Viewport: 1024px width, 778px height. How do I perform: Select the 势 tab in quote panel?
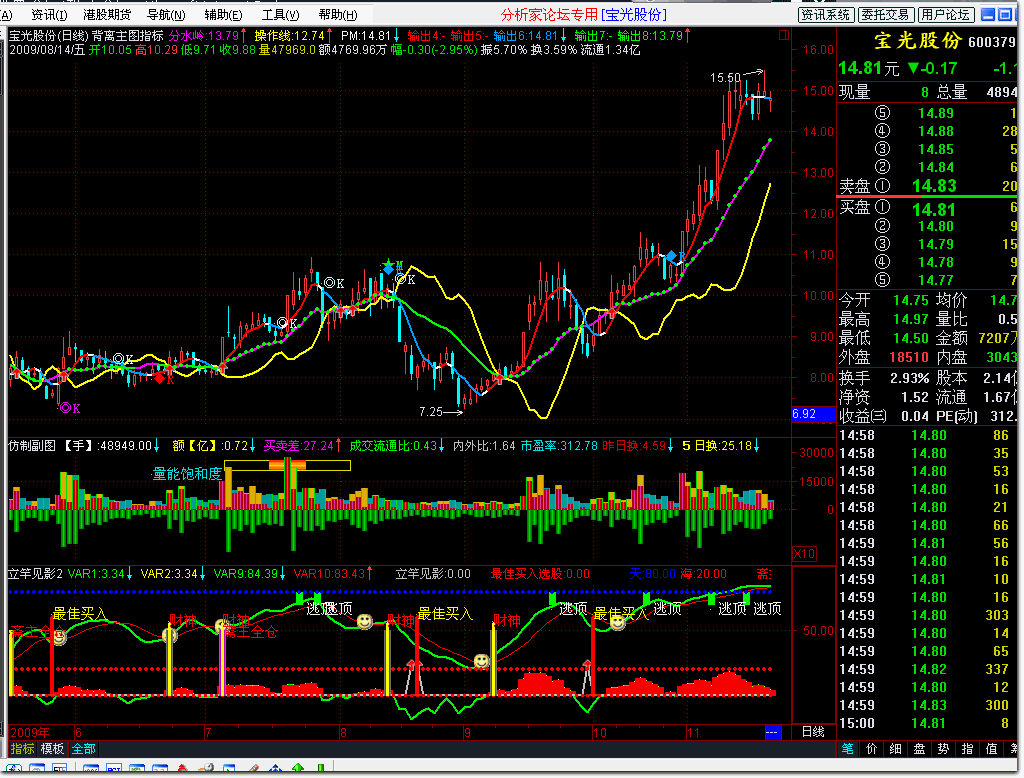(x=943, y=749)
